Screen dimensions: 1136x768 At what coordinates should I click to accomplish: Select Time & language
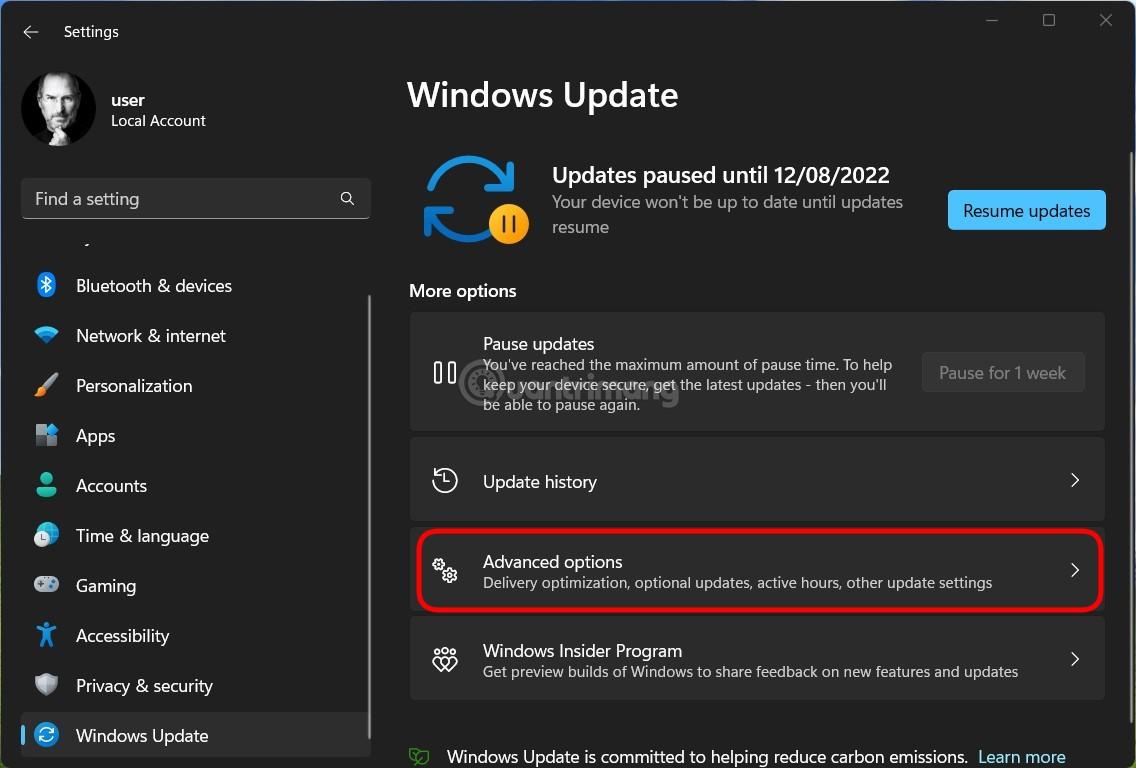196,535
